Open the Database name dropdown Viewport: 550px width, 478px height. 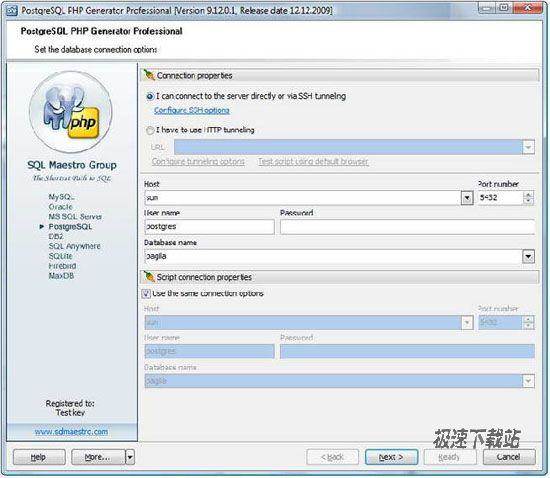pyautogui.click(x=528, y=256)
